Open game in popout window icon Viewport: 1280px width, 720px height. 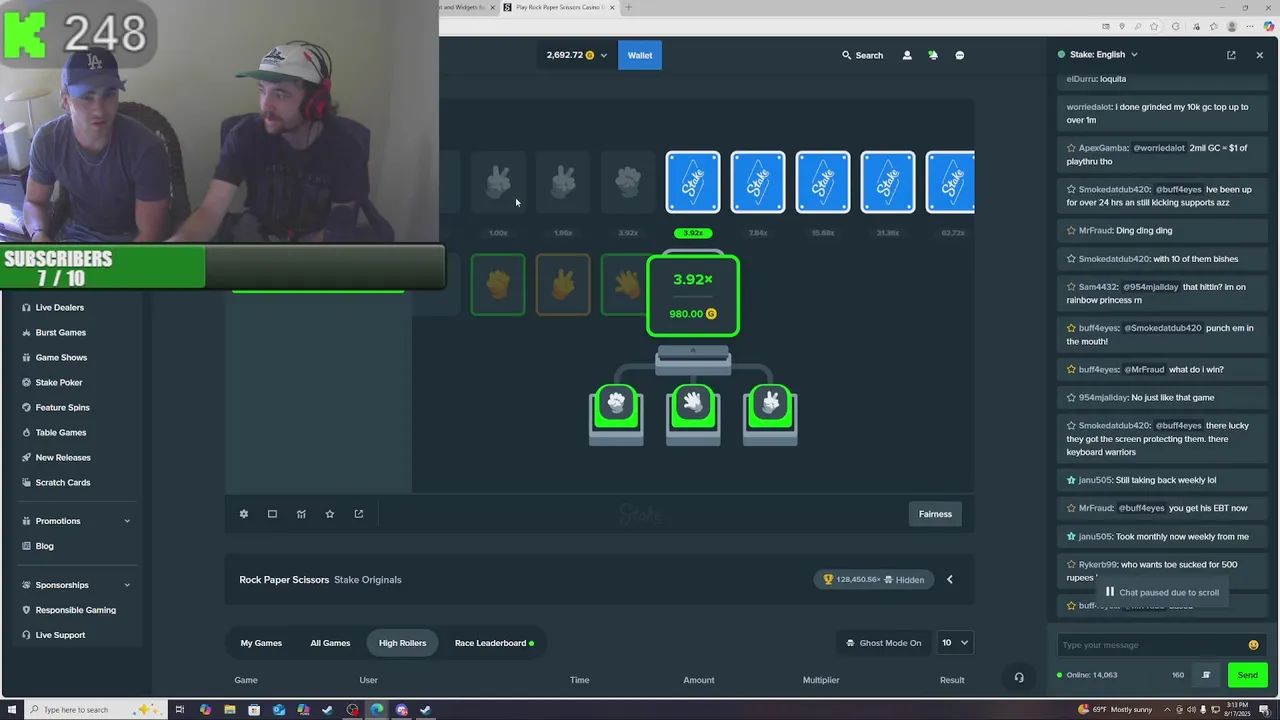359,514
